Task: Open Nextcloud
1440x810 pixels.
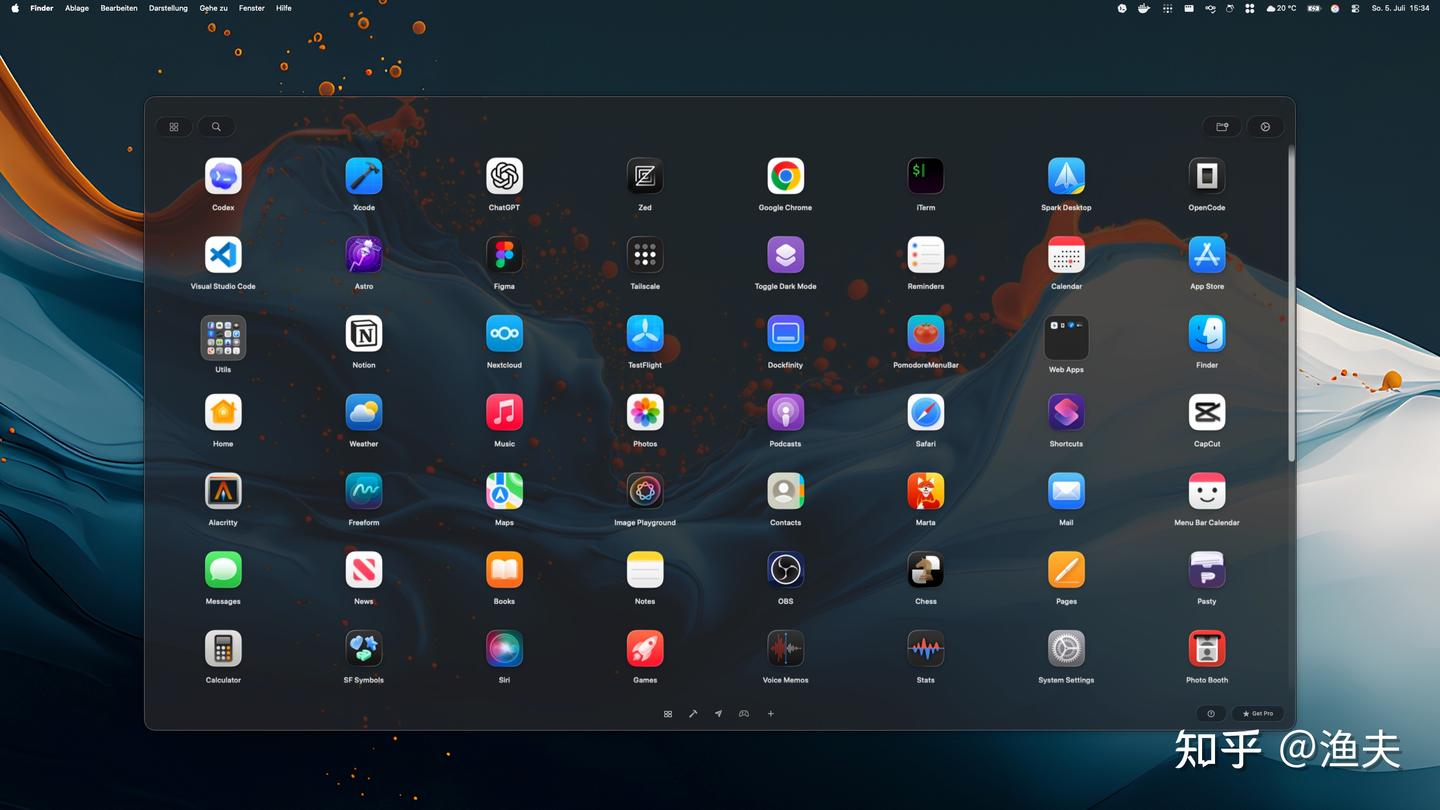Action: (x=504, y=334)
